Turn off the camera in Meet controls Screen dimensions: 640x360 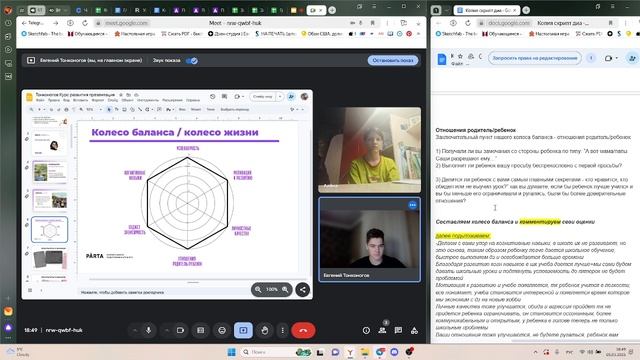click(180, 330)
